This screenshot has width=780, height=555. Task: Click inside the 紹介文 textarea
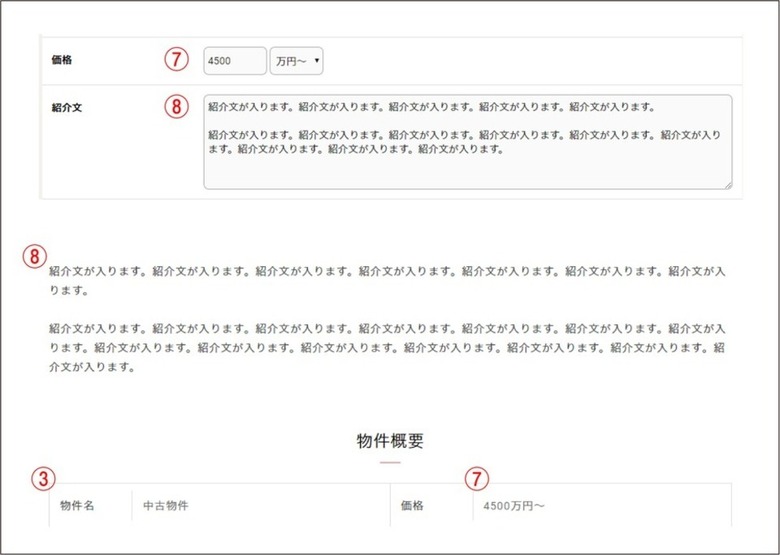pos(468,142)
